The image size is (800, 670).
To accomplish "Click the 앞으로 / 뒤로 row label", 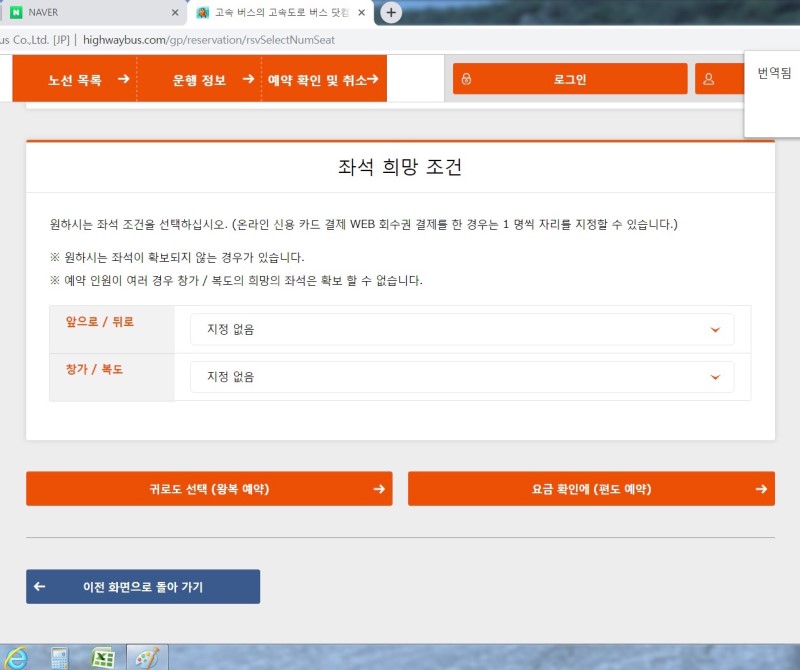I will pyautogui.click(x=99, y=321).
